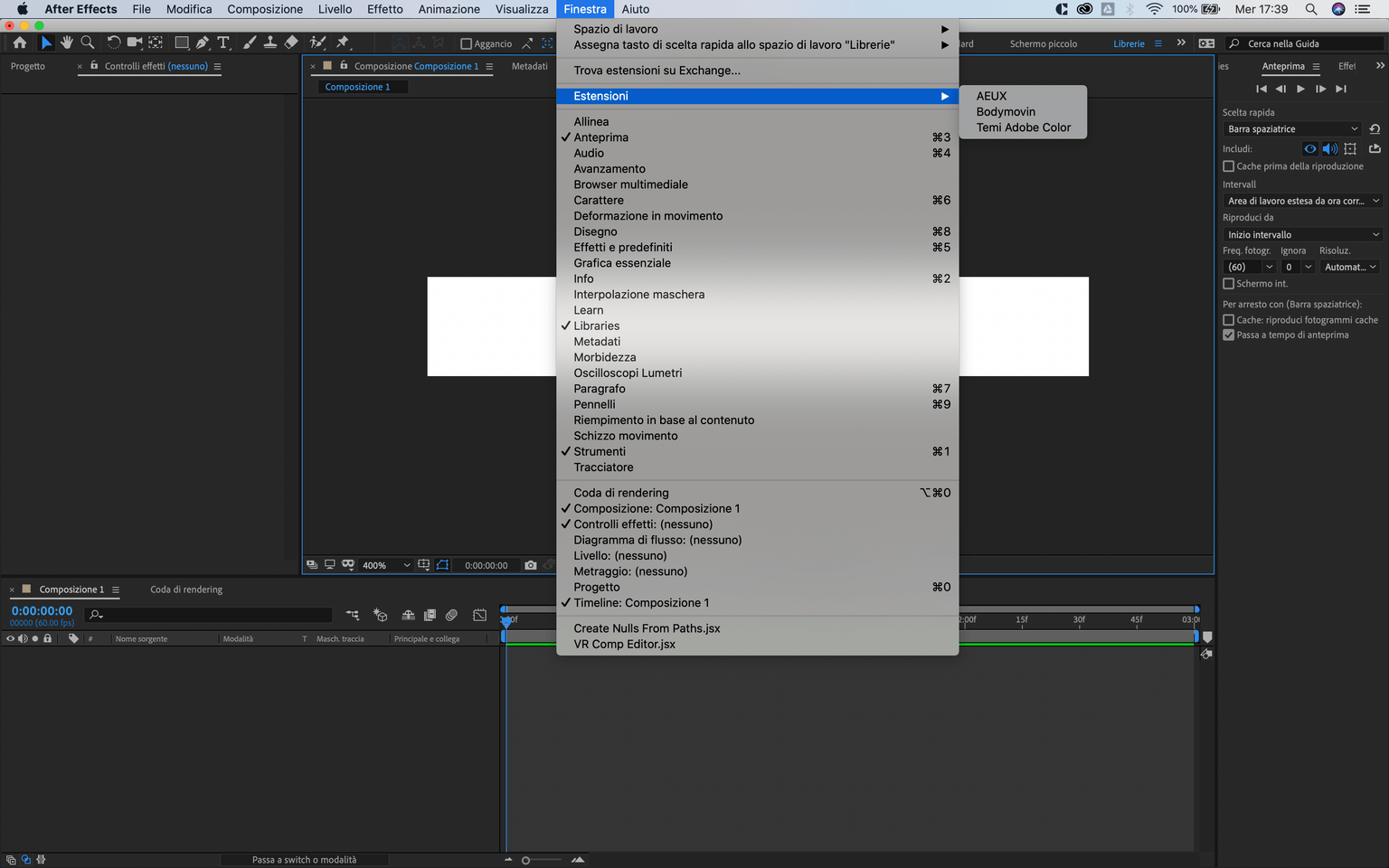Click the current-time indicator on timeline ruler
This screenshot has width=1389, height=868.
506,621
